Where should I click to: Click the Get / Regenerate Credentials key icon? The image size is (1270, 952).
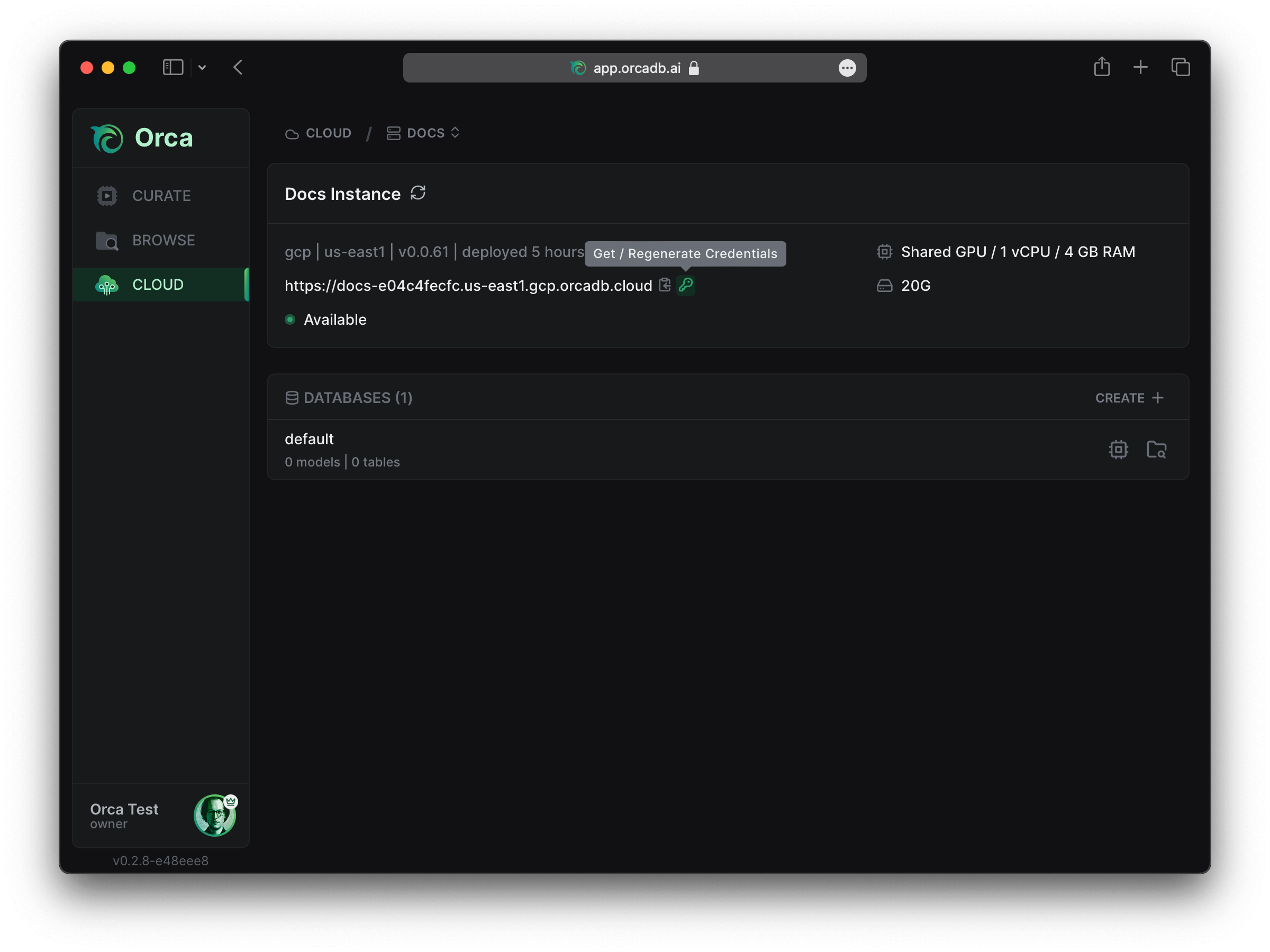[685, 285]
